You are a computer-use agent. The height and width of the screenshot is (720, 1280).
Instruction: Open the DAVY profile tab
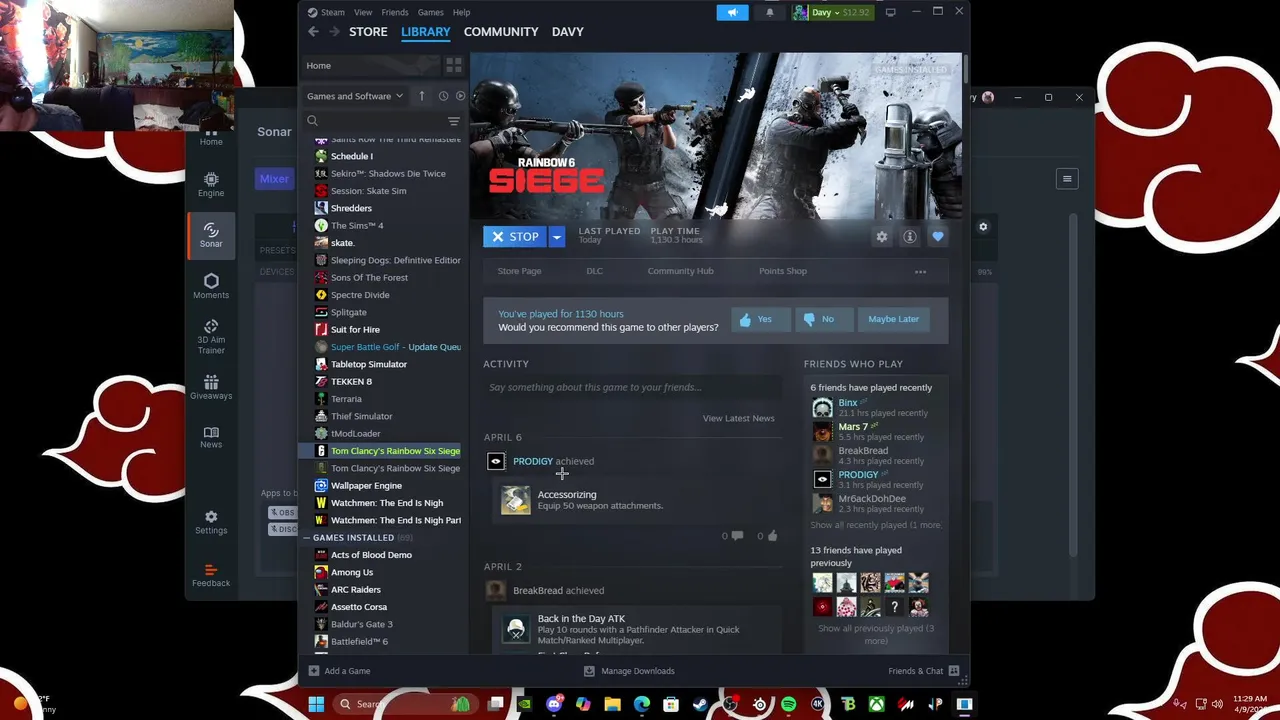click(x=568, y=32)
